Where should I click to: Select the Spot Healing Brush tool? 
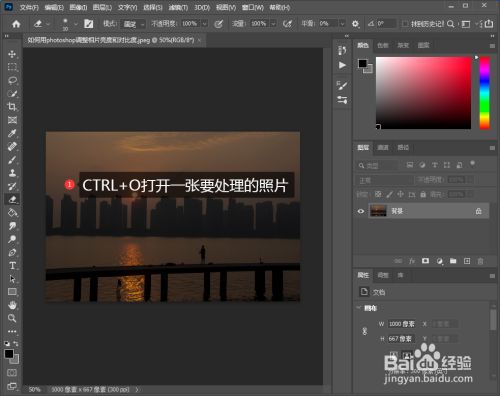pyautogui.click(x=12, y=146)
